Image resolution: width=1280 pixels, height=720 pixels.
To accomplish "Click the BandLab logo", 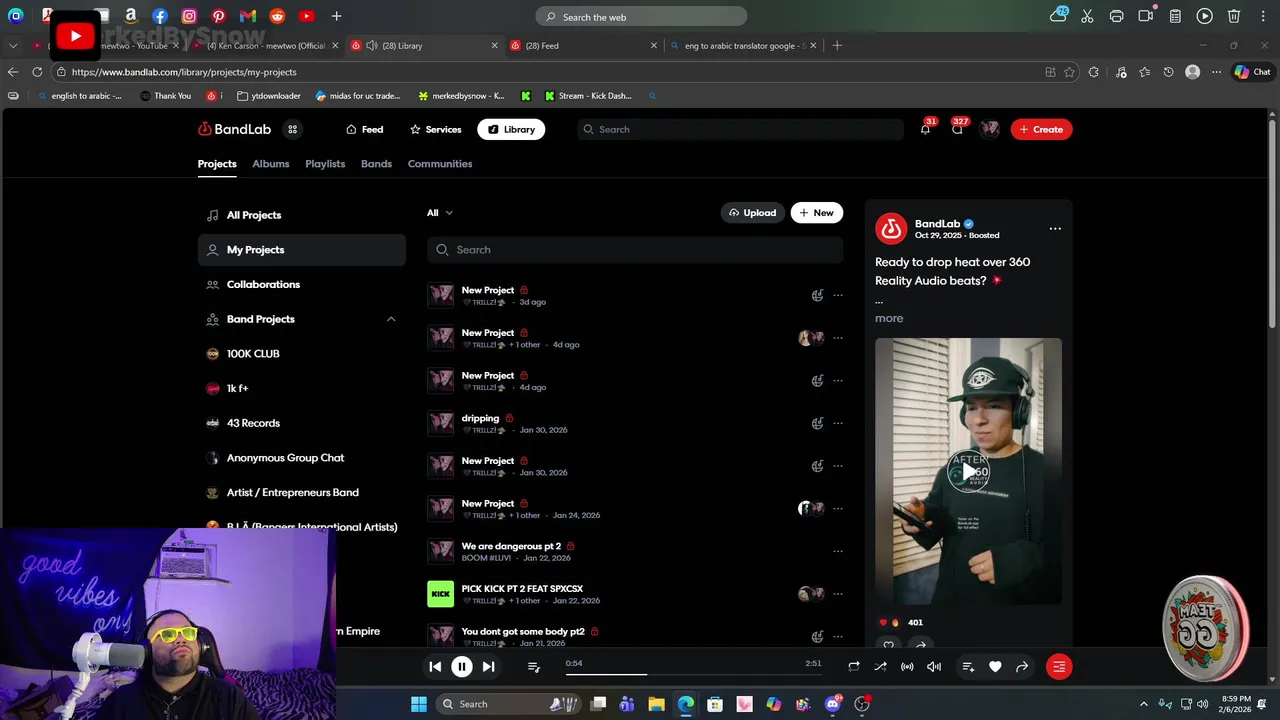I will tap(234, 129).
